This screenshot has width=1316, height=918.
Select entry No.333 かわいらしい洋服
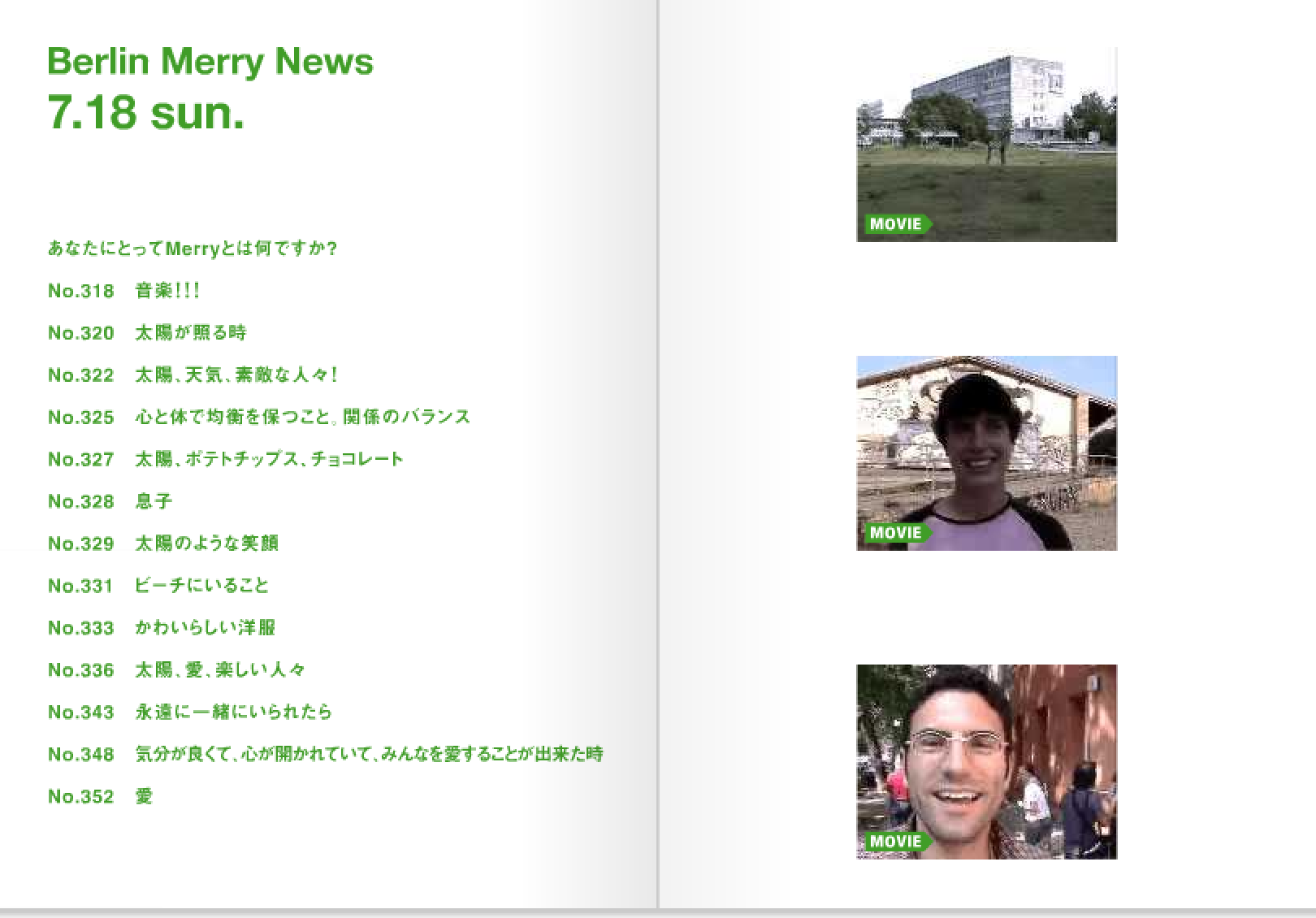162,629
